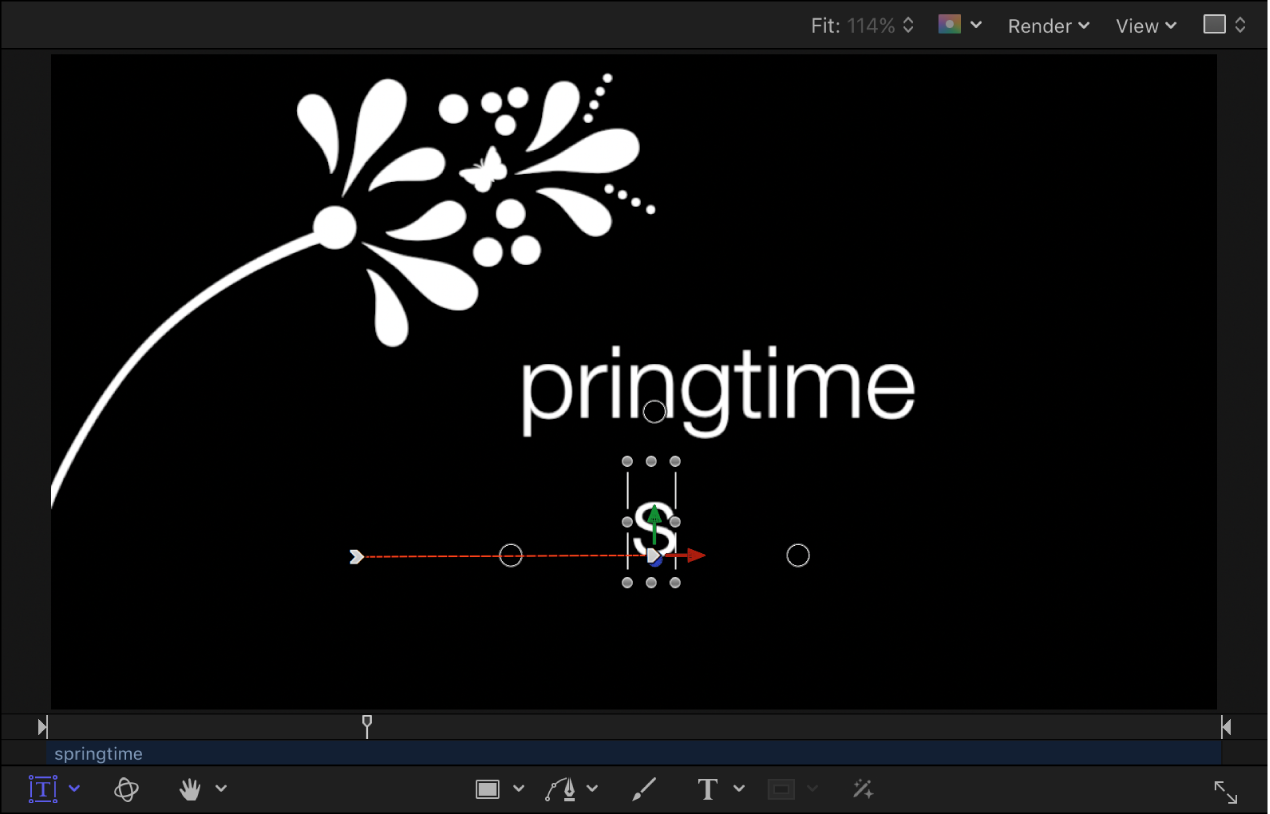The width and height of the screenshot is (1270, 814).
Task: Open the Text tool dropdown chevron
Action: coord(739,789)
